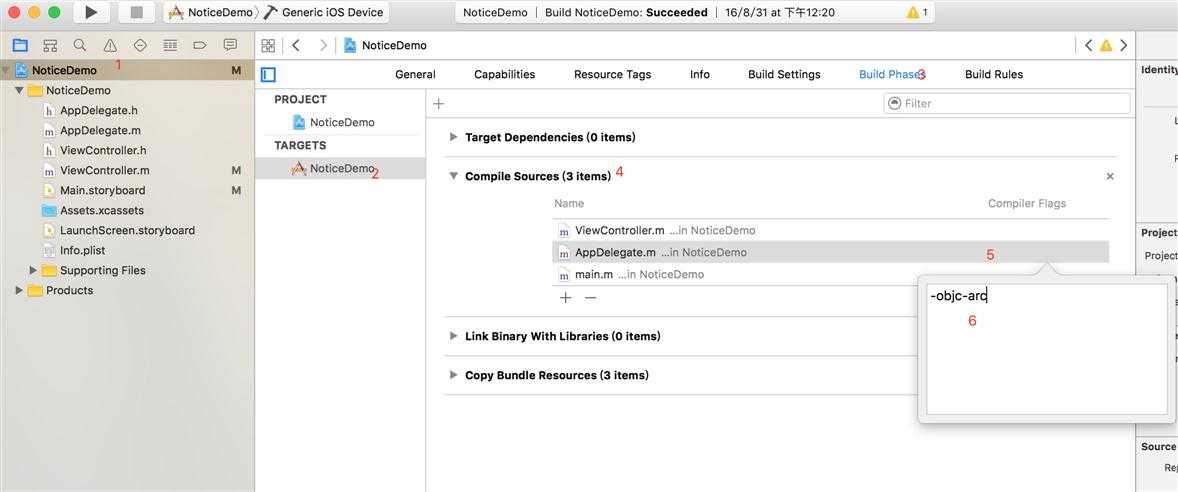Delete the Compile Sources phase with x
Screen dimensions: 1178x492
[x=1110, y=177]
